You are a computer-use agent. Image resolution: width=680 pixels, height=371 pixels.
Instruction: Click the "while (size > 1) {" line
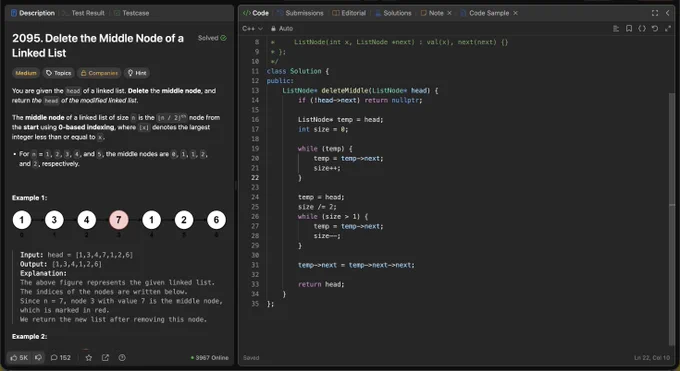[x=333, y=217]
